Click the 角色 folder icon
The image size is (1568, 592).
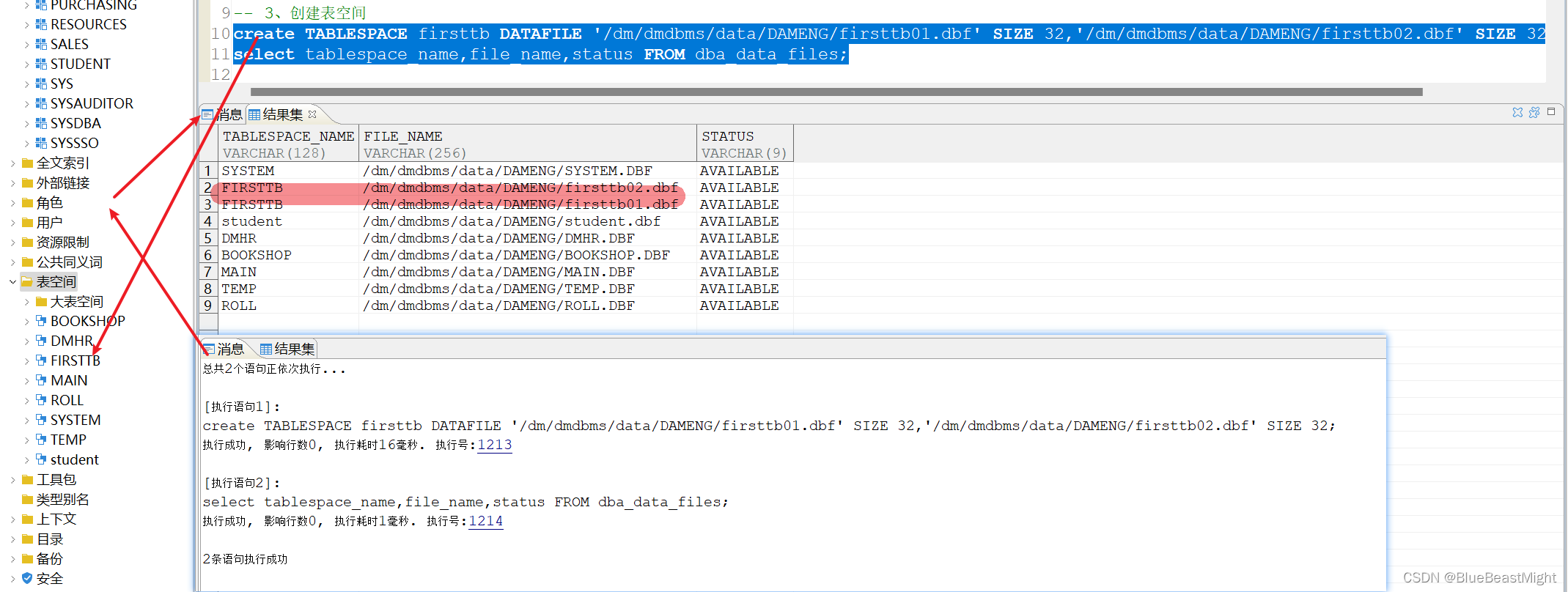(28, 202)
